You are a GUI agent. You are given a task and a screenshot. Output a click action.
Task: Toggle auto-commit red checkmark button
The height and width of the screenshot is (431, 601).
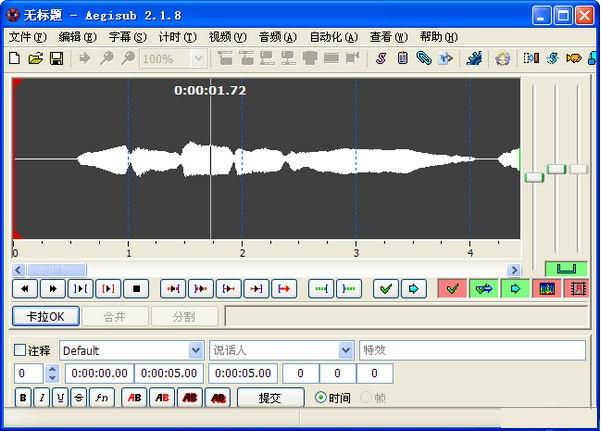453,289
